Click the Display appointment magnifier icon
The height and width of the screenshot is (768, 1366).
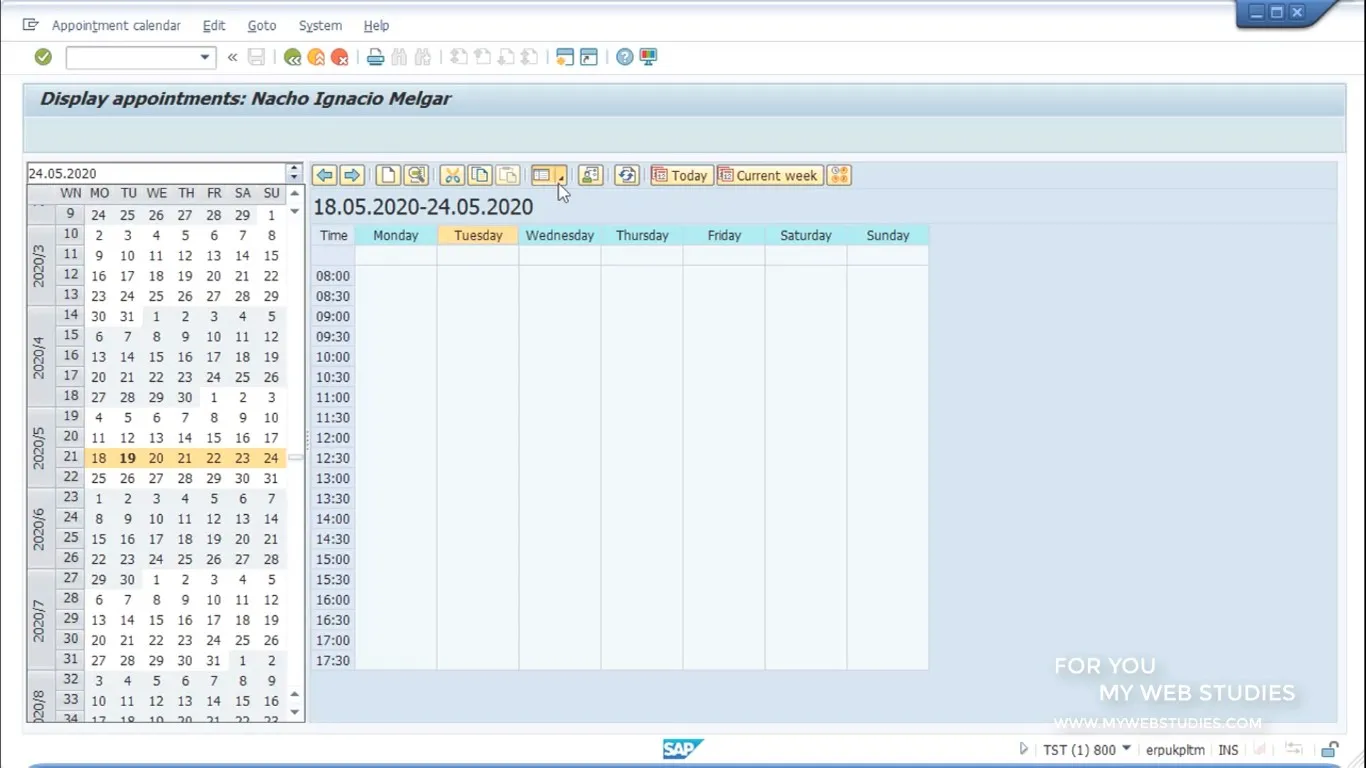[416, 175]
